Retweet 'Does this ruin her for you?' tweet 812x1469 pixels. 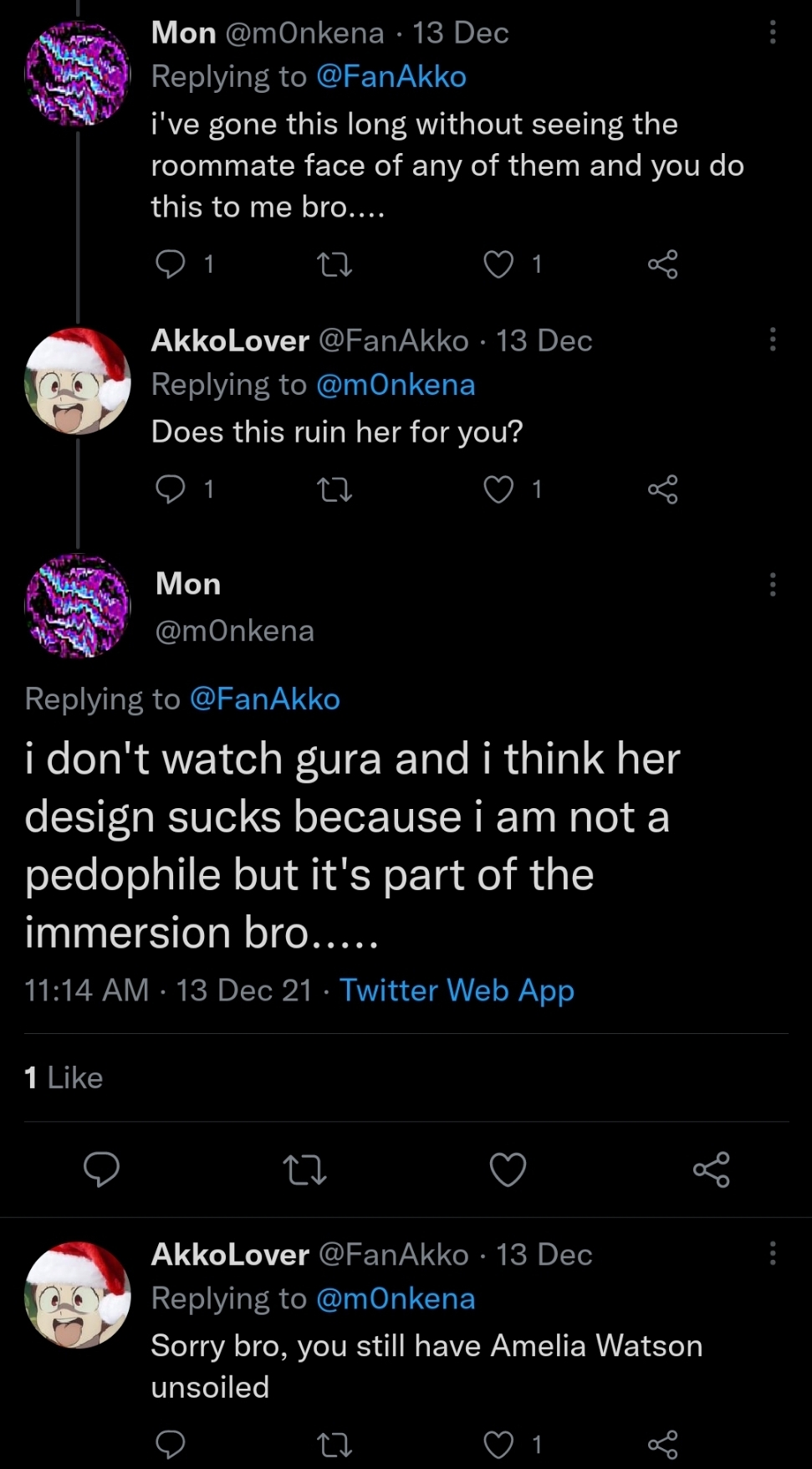[x=335, y=489]
